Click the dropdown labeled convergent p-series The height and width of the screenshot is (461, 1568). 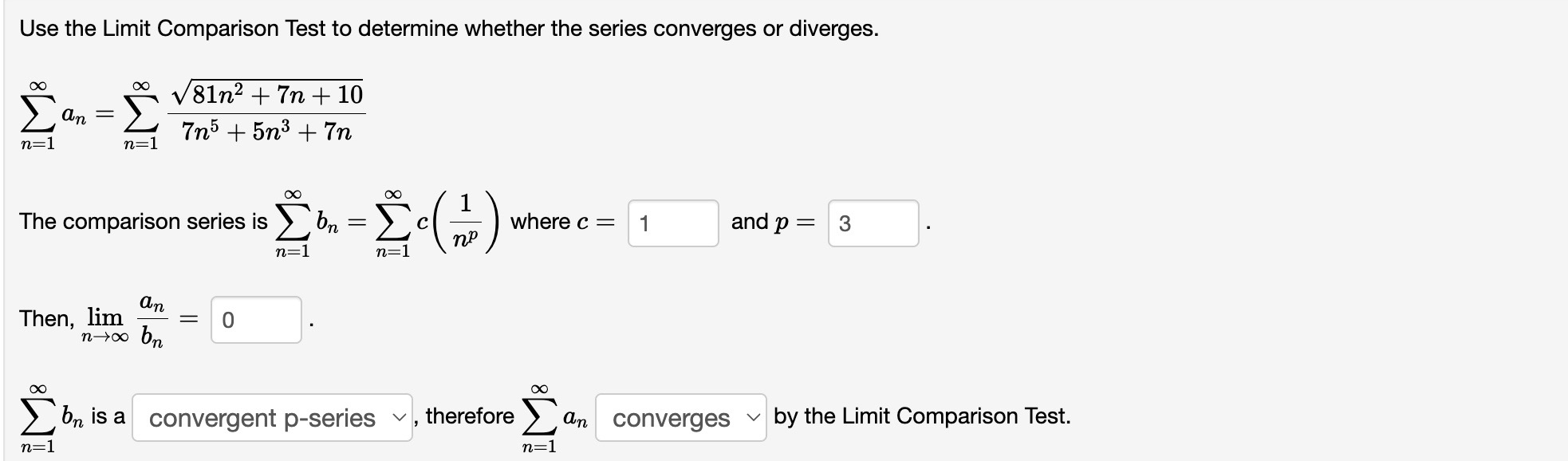tap(271, 416)
